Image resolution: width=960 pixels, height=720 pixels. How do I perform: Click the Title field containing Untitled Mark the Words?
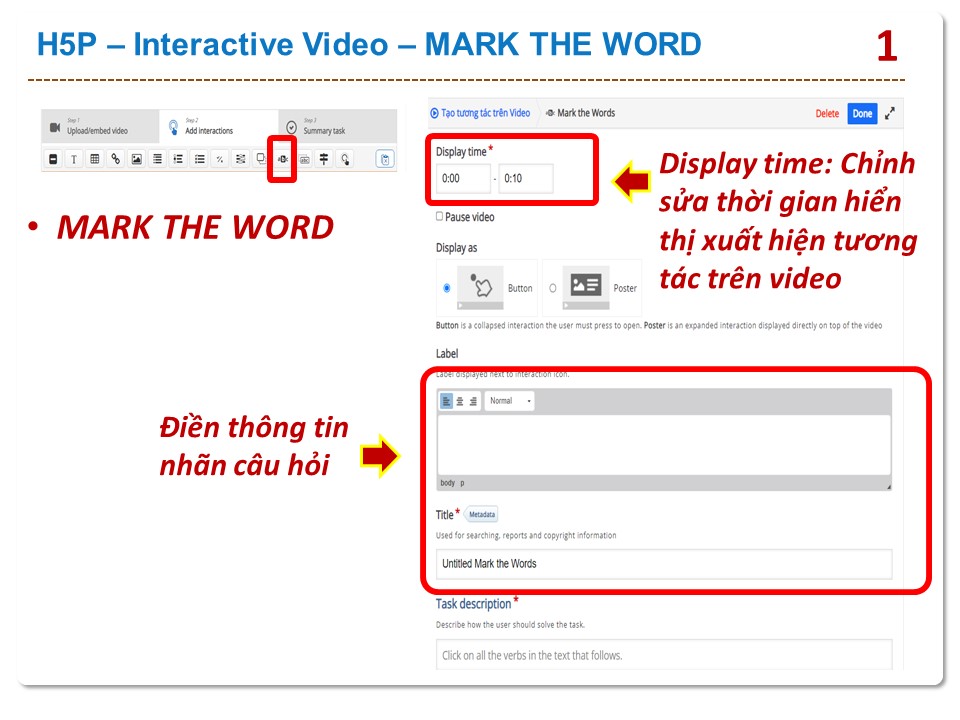663,564
